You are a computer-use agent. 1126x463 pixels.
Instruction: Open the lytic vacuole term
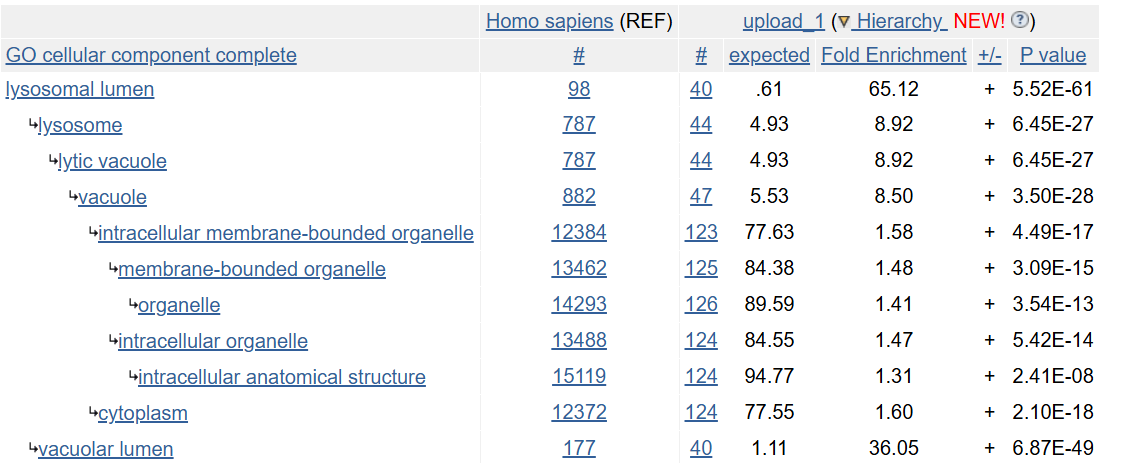pos(112,162)
